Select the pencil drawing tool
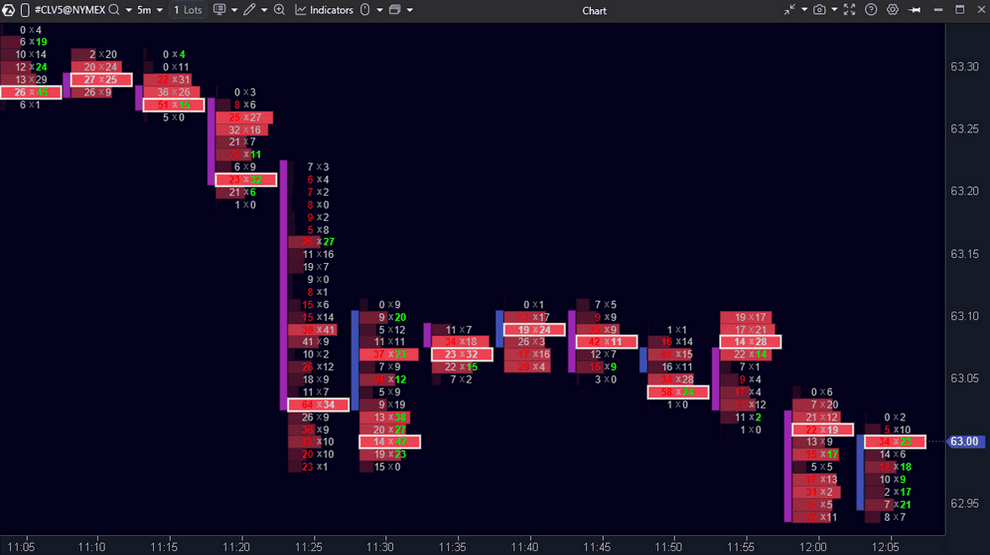This screenshot has height=555, width=990. [249, 10]
